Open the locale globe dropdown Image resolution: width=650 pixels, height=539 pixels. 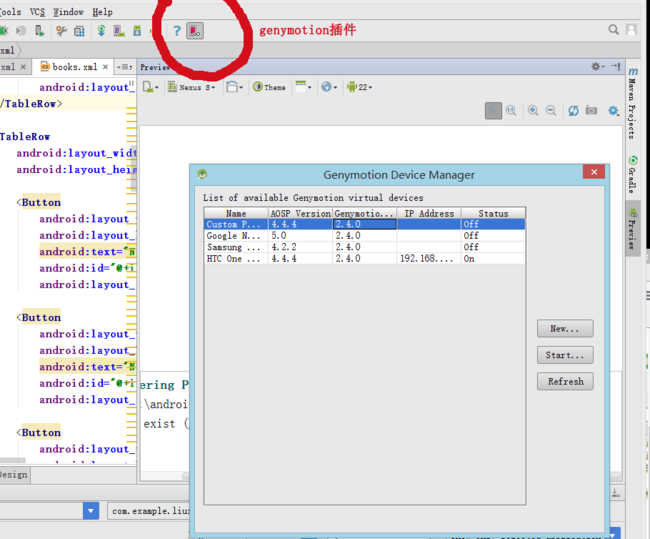(x=329, y=87)
